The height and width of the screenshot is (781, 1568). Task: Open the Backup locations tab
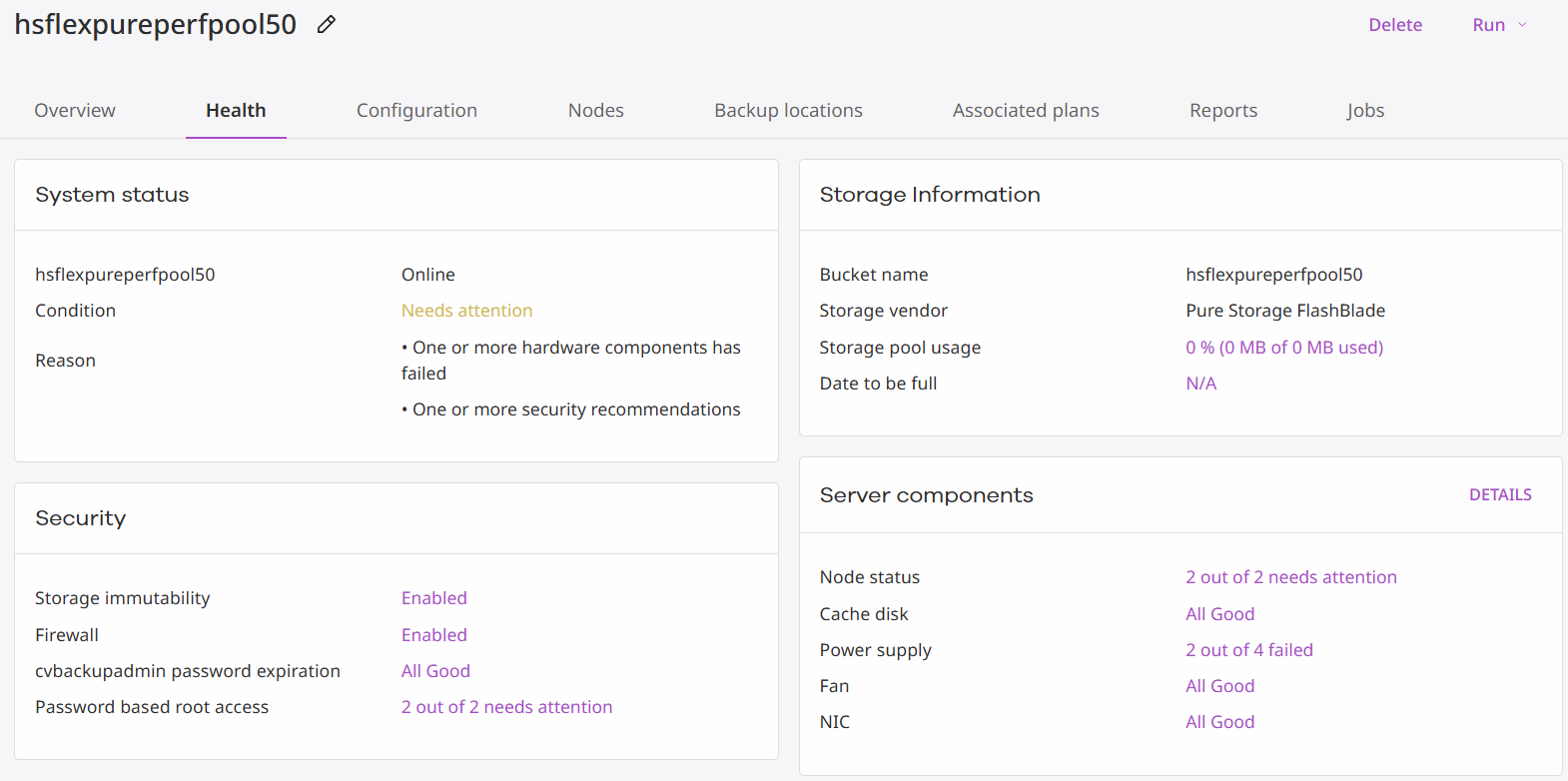(x=788, y=111)
